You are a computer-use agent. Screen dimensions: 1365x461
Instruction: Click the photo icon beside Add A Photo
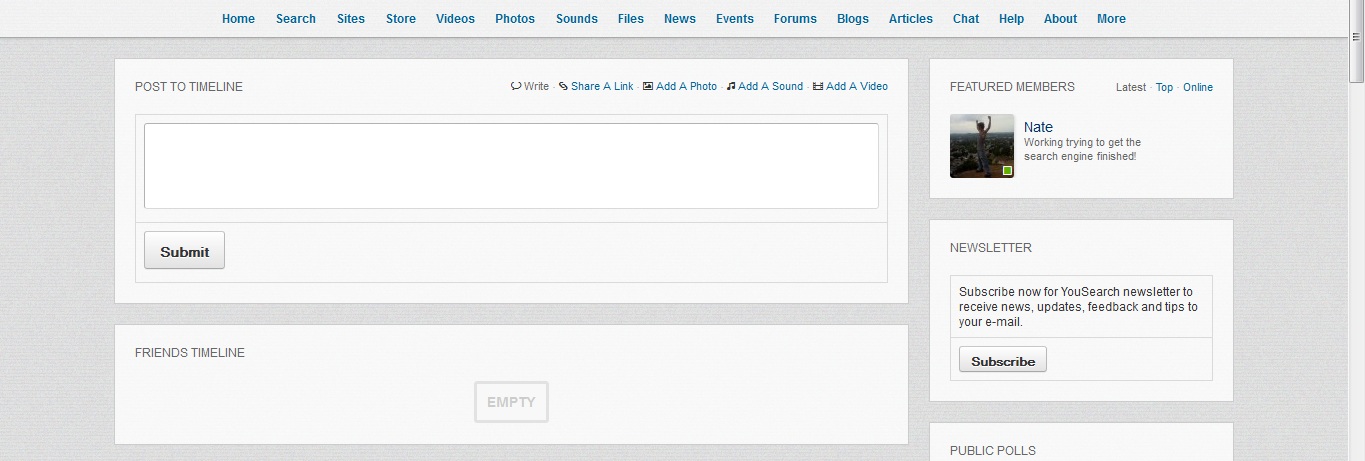[648, 86]
